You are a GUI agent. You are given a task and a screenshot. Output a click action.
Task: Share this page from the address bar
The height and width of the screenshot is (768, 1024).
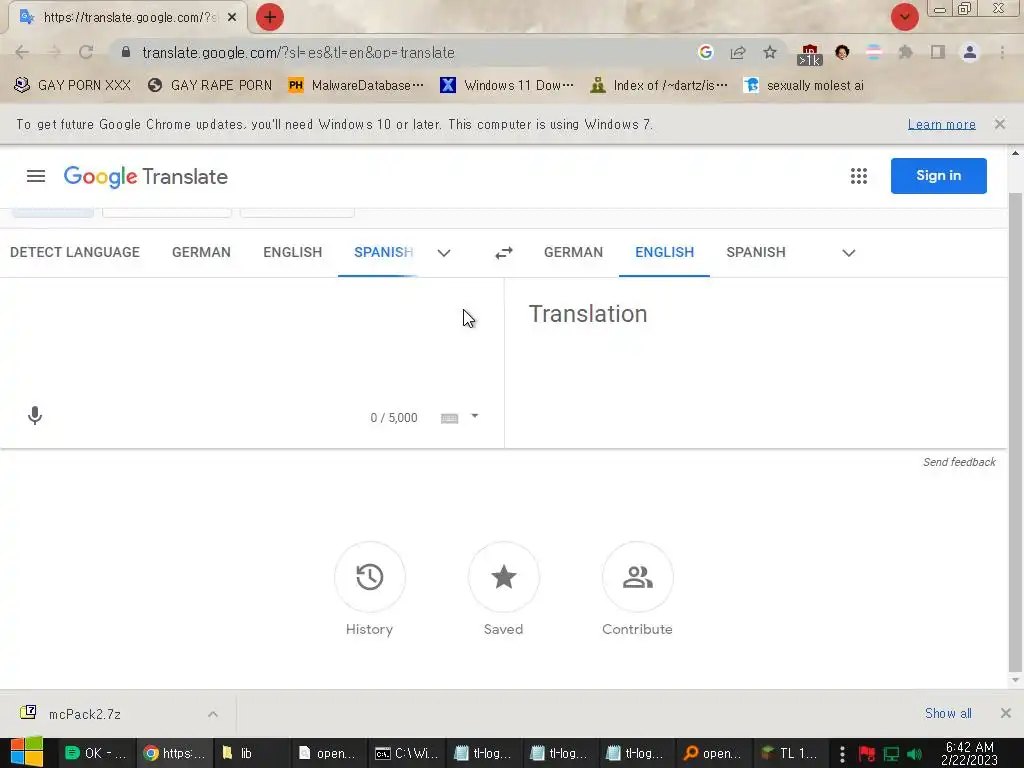click(x=738, y=52)
